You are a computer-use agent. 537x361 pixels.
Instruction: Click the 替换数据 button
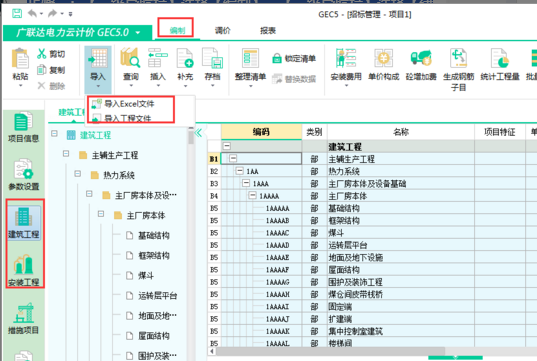294,79
